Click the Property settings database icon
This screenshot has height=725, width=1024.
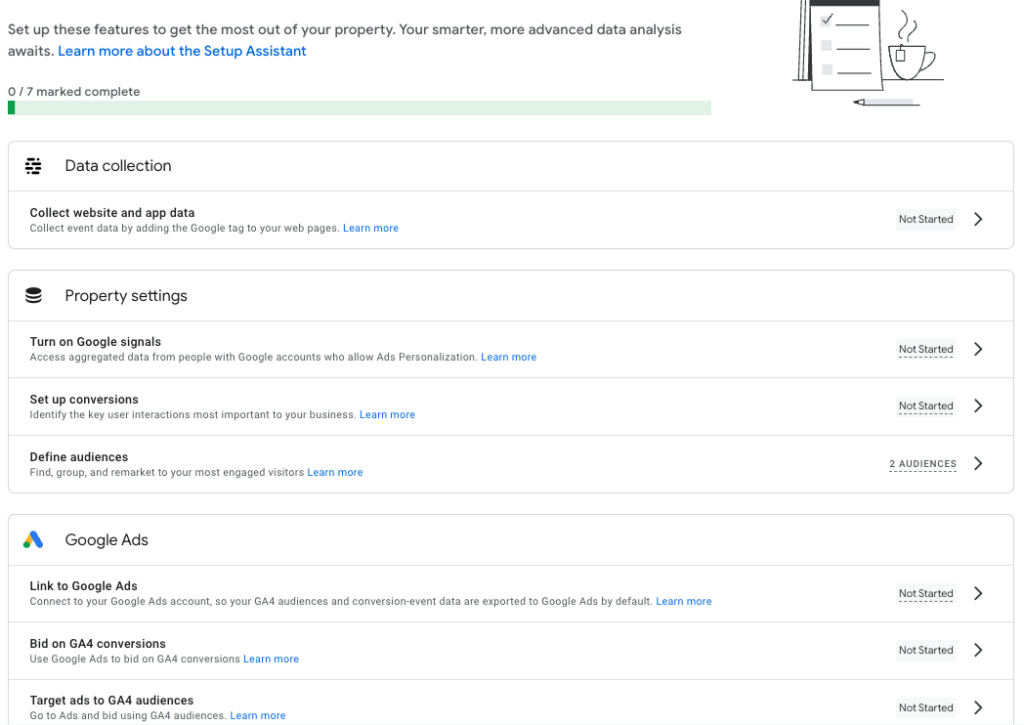click(33, 295)
